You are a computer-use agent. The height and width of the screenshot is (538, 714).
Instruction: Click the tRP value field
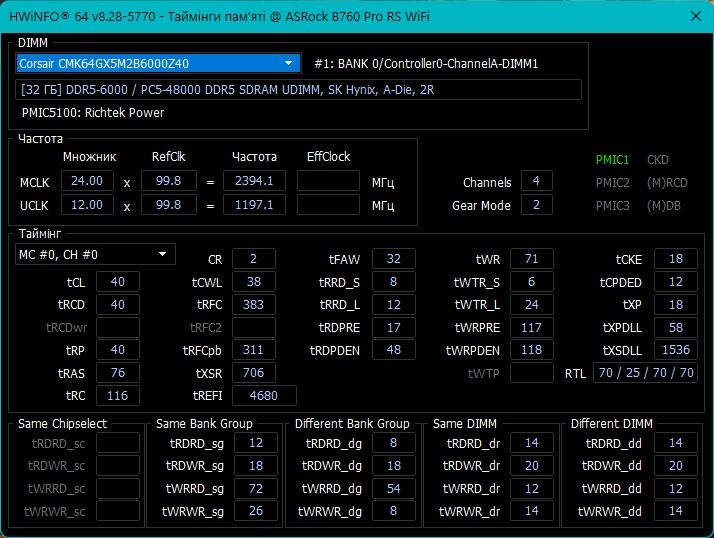pos(117,350)
